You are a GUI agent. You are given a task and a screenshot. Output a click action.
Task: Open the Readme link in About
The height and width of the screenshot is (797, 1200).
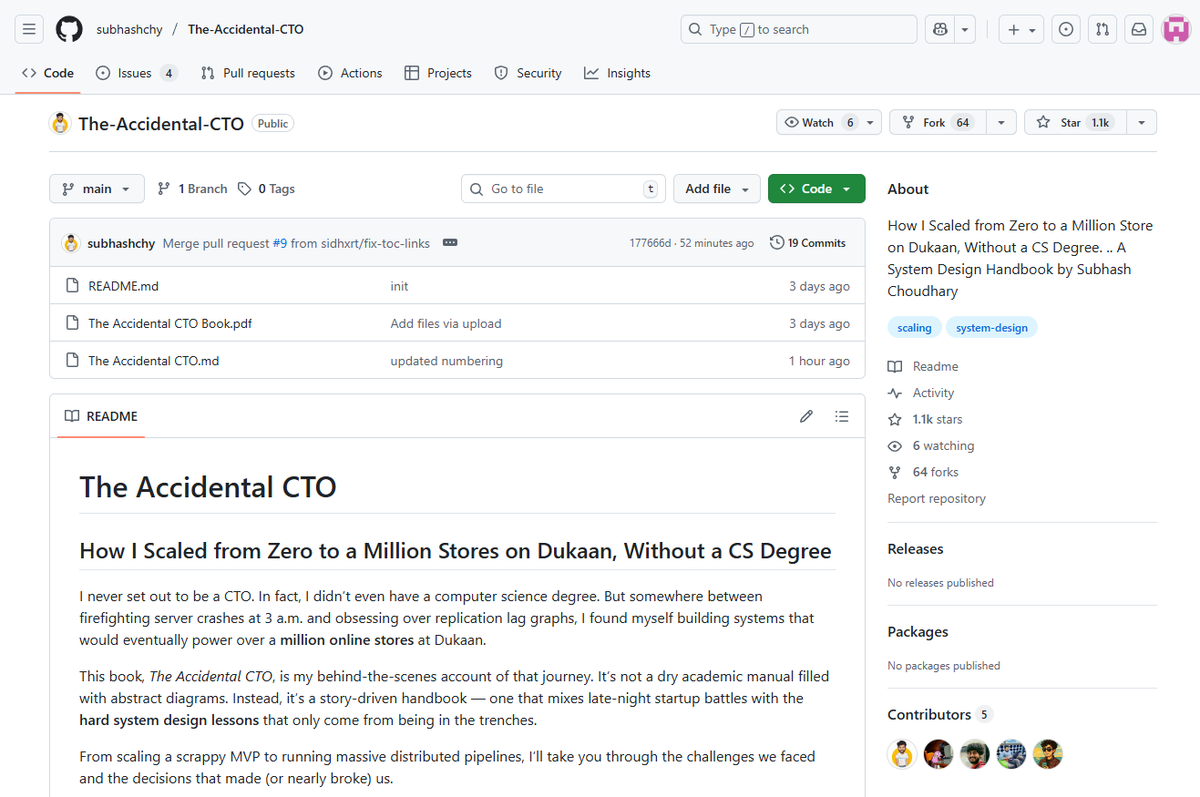[x=923, y=367]
